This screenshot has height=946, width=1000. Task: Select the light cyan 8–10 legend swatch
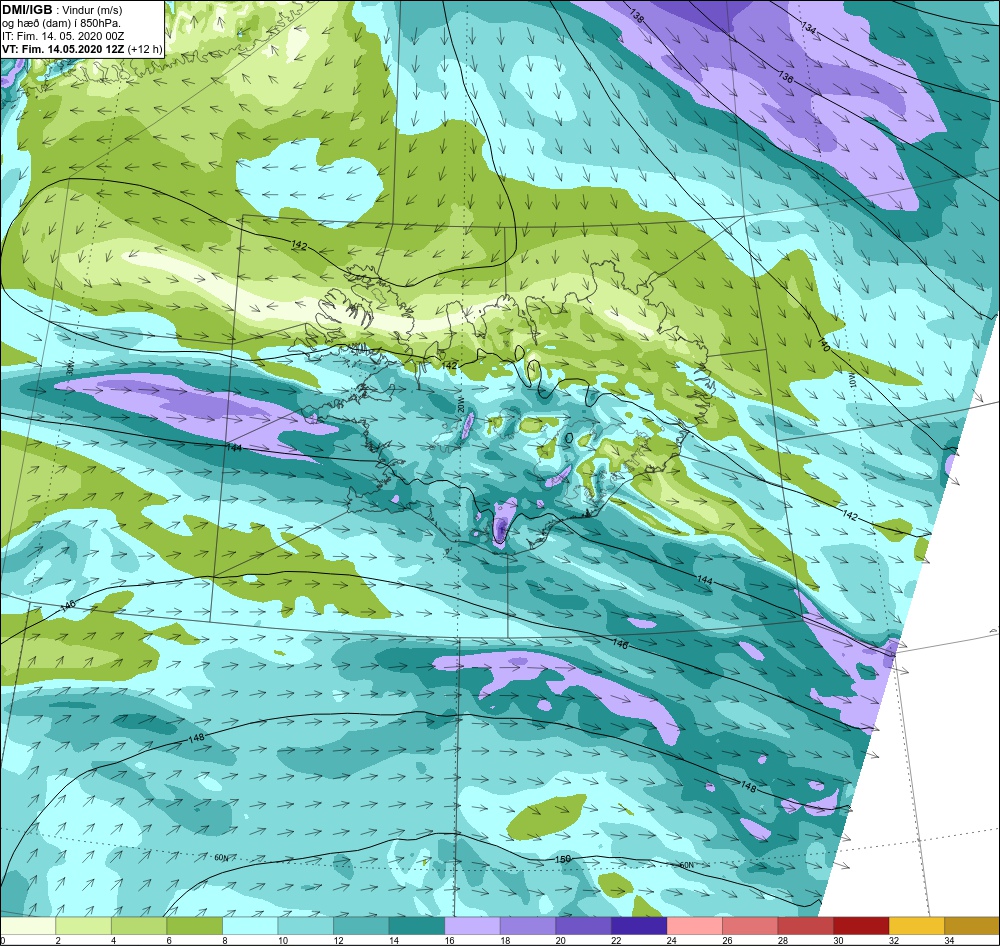pos(250,925)
